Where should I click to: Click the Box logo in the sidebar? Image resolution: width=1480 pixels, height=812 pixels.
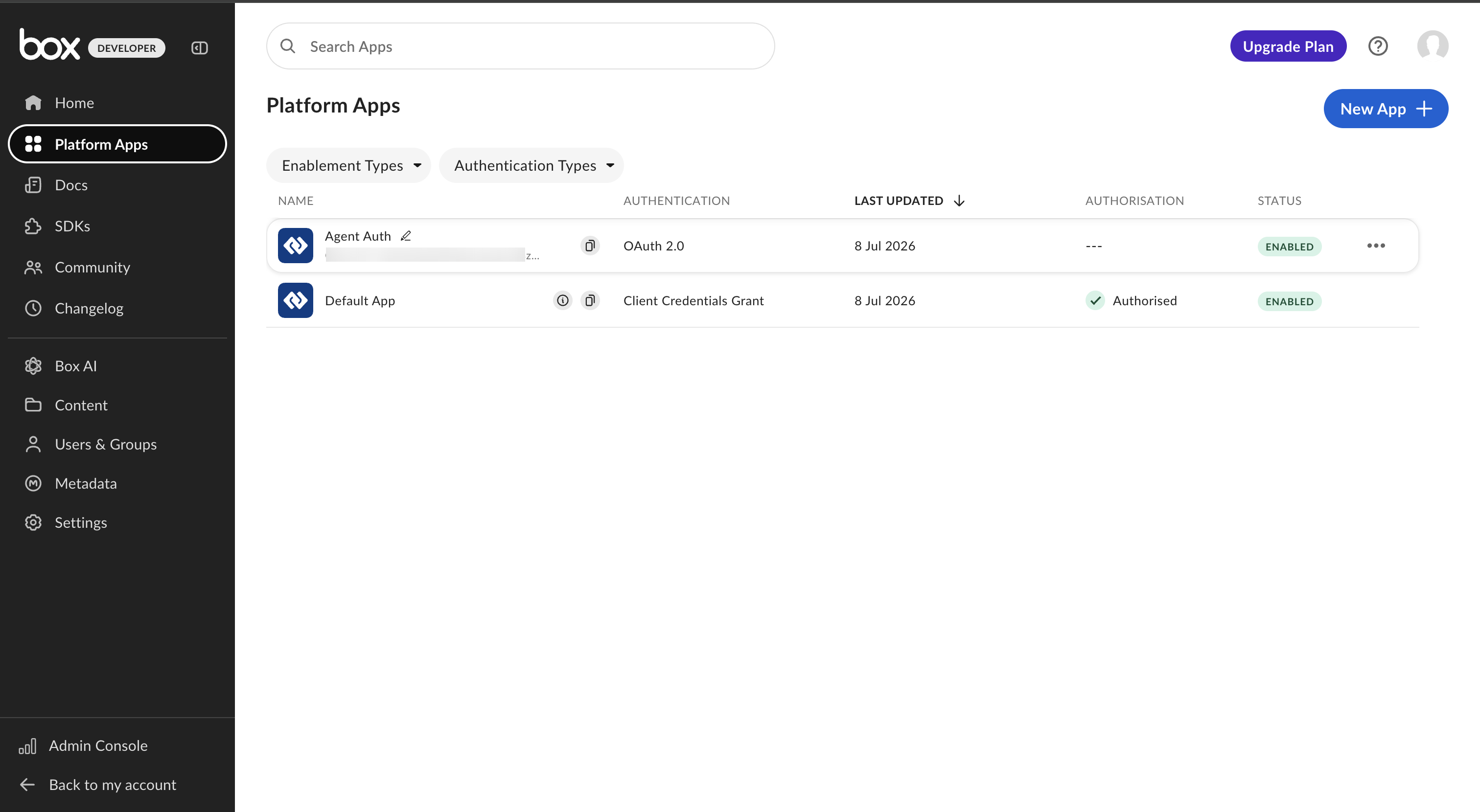pyautogui.click(x=50, y=44)
